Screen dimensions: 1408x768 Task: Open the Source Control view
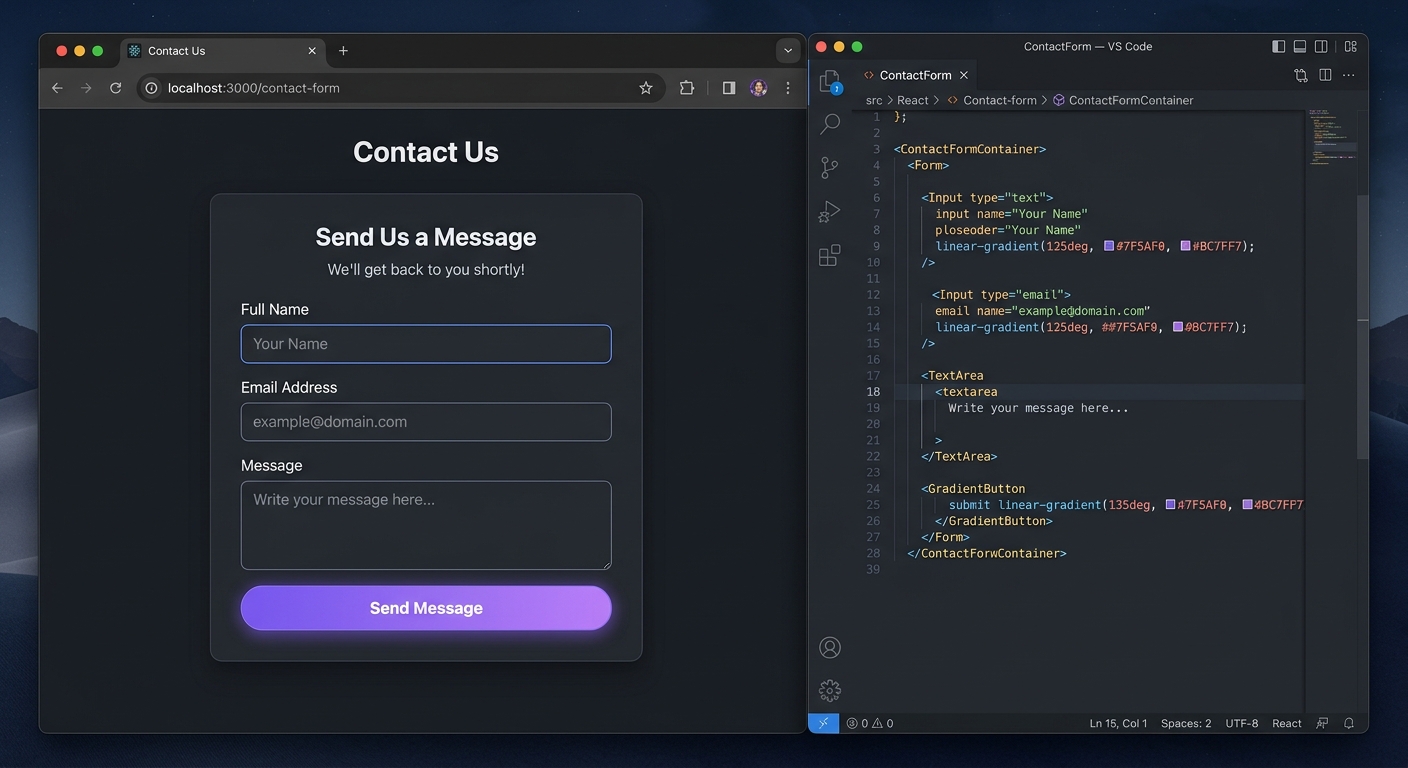coord(829,167)
